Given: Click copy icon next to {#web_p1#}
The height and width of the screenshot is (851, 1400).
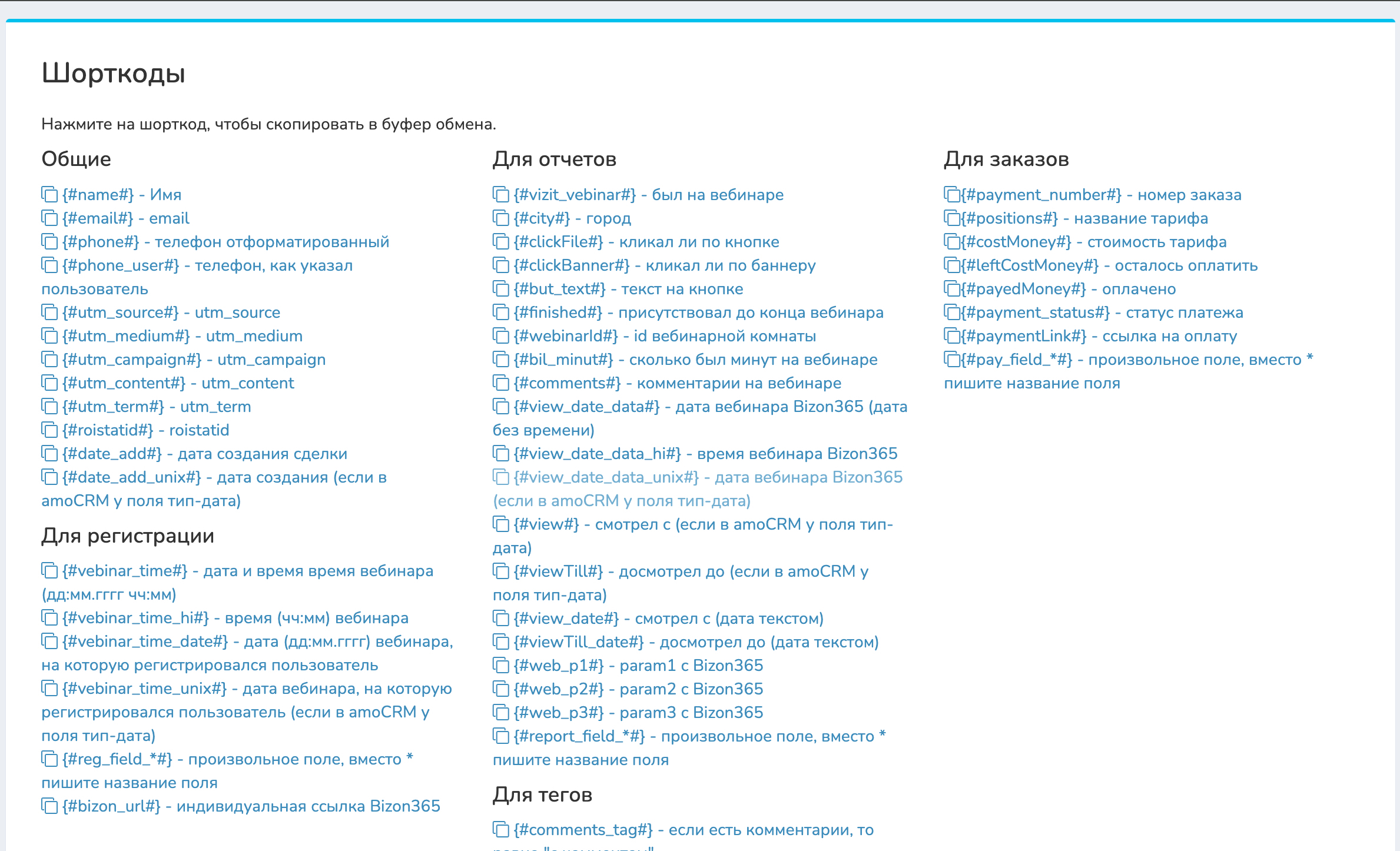Looking at the screenshot, I should coord(500,665).
